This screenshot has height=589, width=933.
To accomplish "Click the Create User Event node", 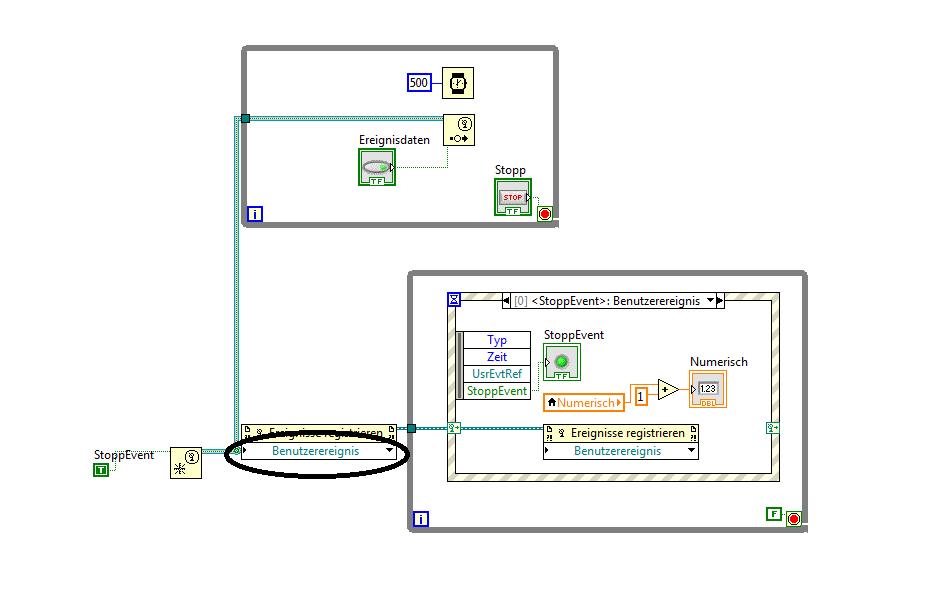I will [x=186, y=463].
